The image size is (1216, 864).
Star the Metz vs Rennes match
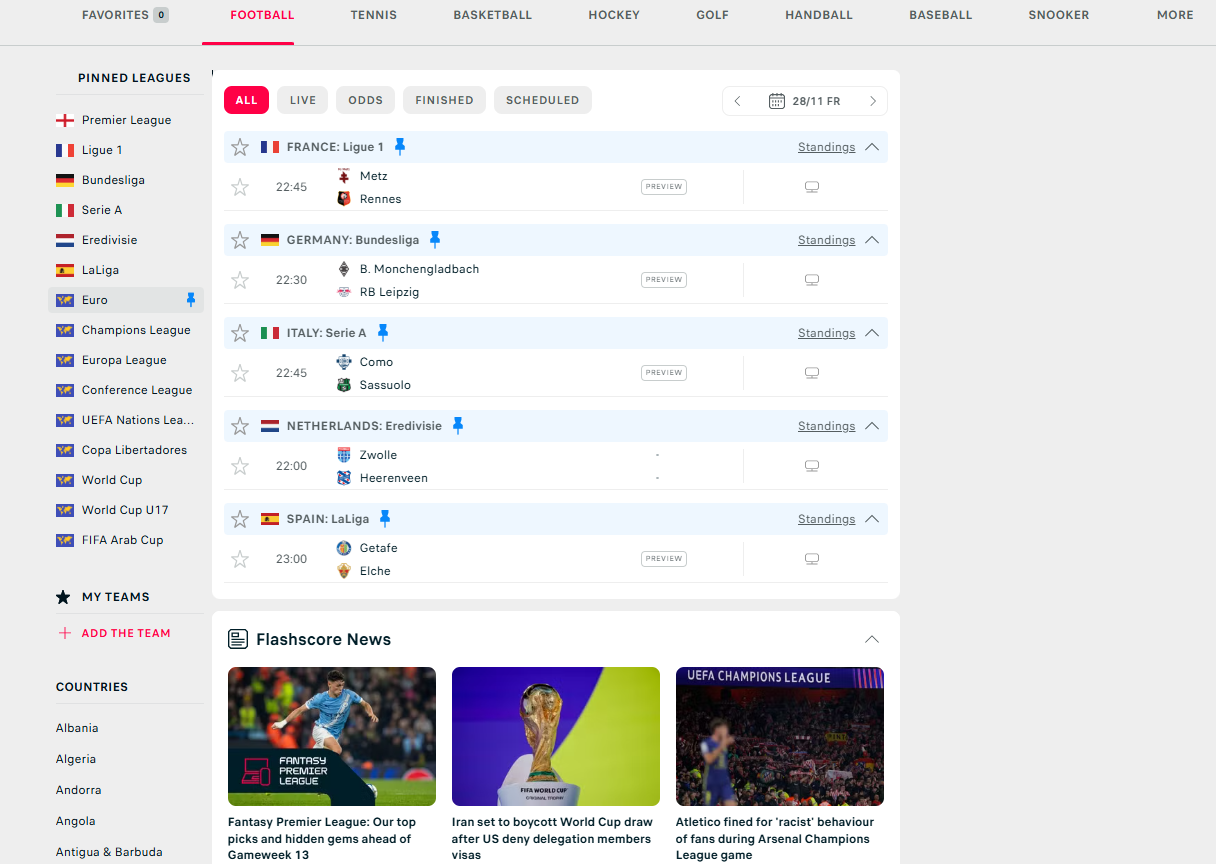click(240, 187)
